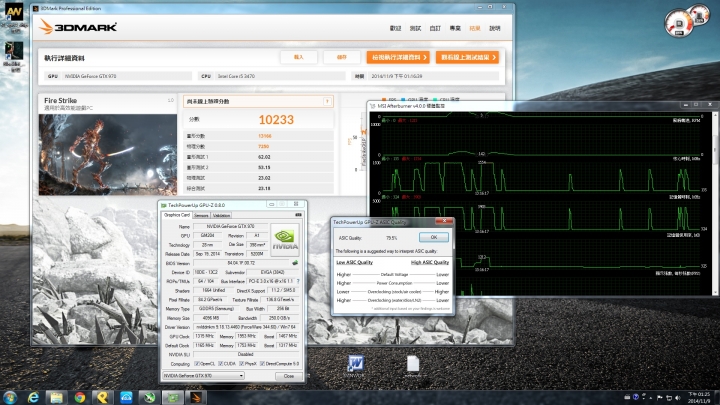Screen dimensions: 720x405
Task: Switch to 3DMark taskbar icon
Action: 196,397
